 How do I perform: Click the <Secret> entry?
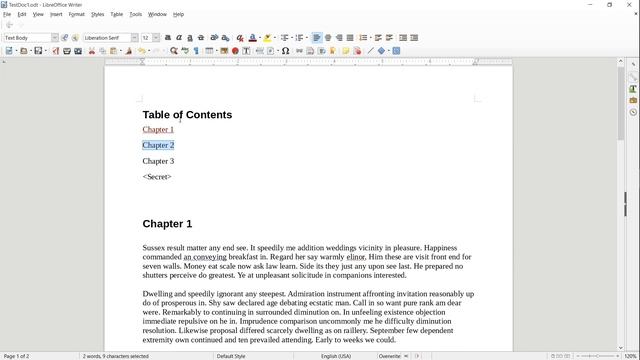157,177
